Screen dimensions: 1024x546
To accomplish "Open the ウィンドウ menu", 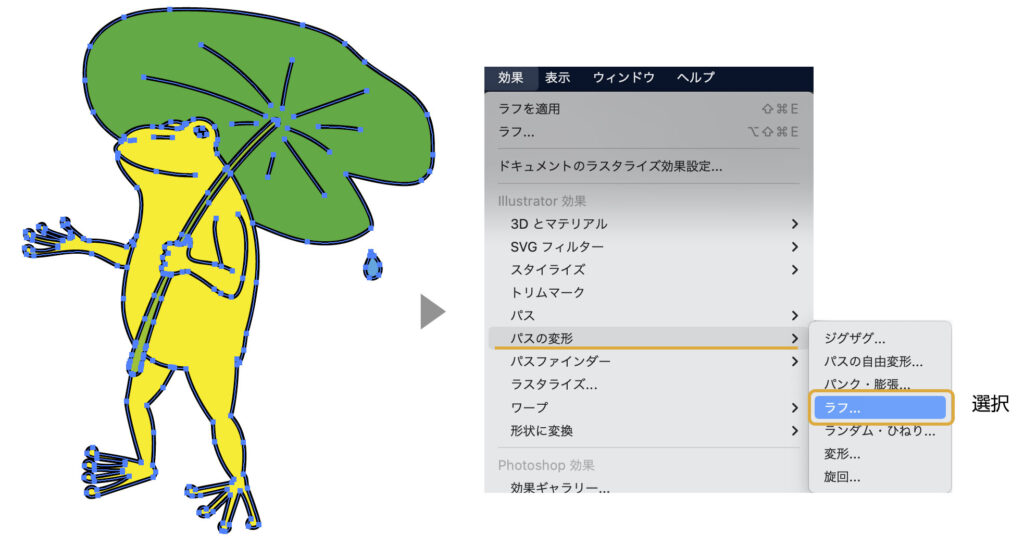I will click(x=624, y=78).
